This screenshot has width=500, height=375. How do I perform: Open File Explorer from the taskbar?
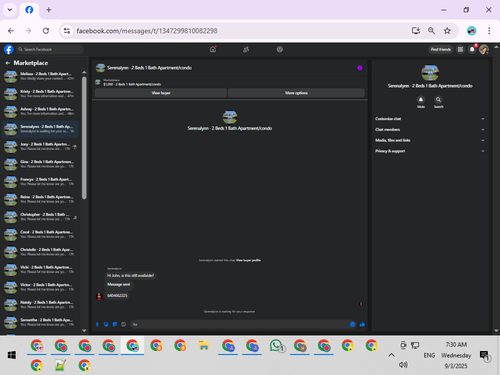point(204,346)
